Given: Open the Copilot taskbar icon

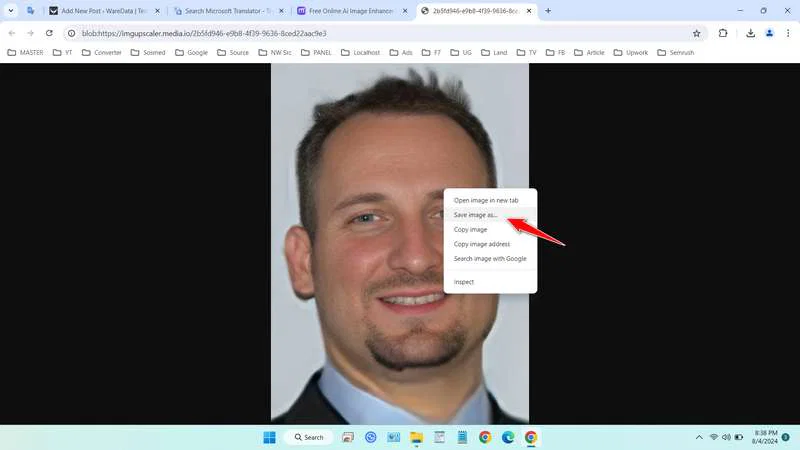Looking at the screenshot, I should (x=371, y=437).
